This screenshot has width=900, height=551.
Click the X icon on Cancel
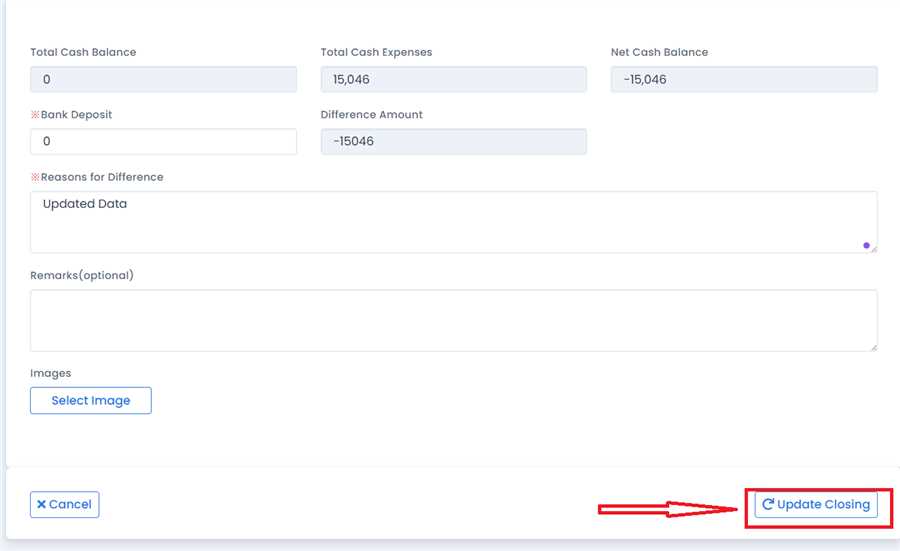pyautogui.click(x=41, y=505)
